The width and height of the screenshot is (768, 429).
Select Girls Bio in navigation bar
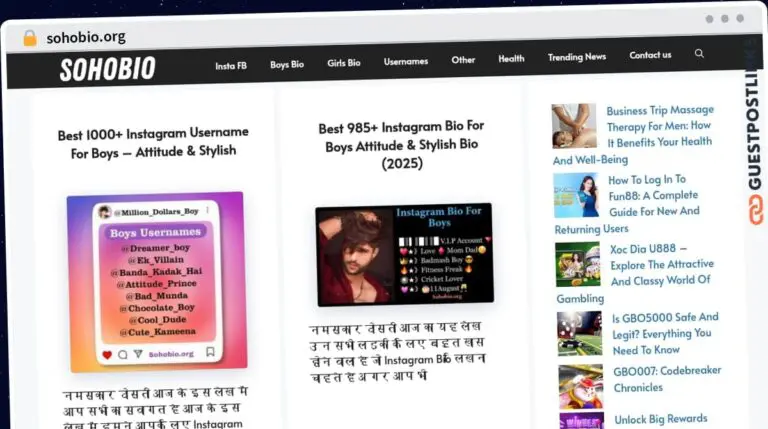(343, 63)
